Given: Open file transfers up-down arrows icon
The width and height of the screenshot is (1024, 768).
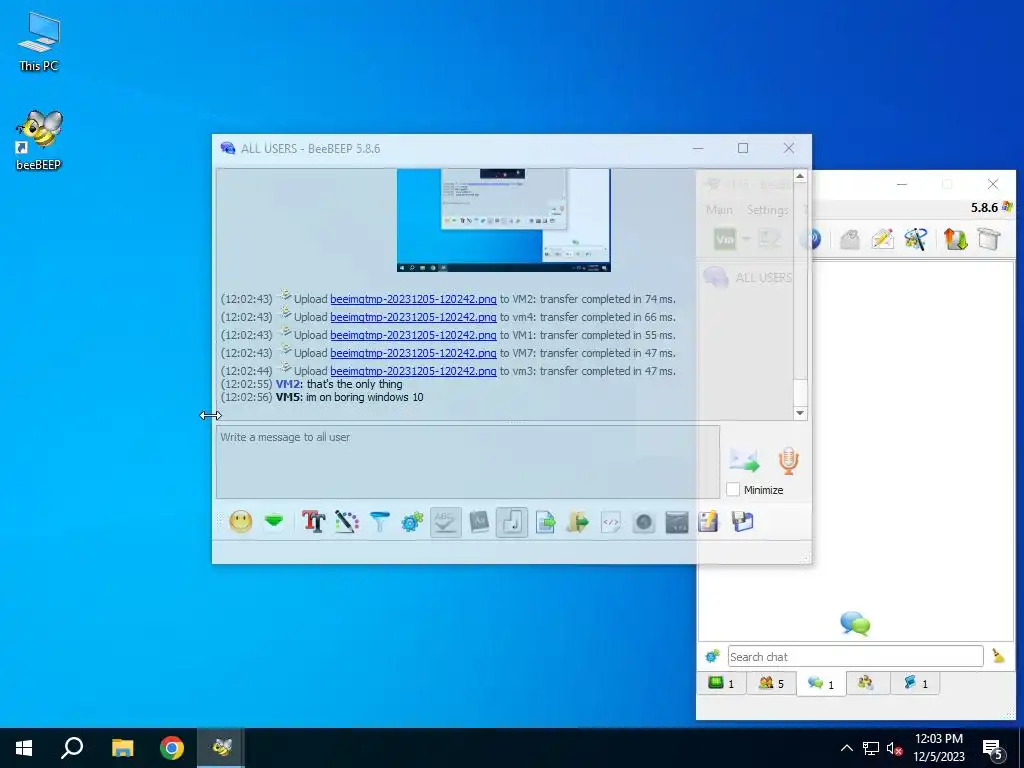Looking at the screenshot, I should pyautogui.click(x=955, y=239).
